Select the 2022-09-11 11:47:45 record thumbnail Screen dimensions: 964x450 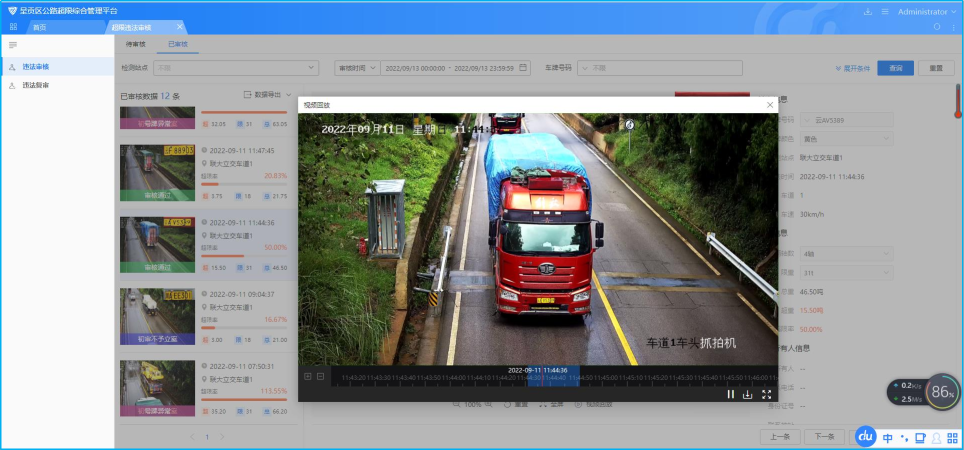pos(157,174)
